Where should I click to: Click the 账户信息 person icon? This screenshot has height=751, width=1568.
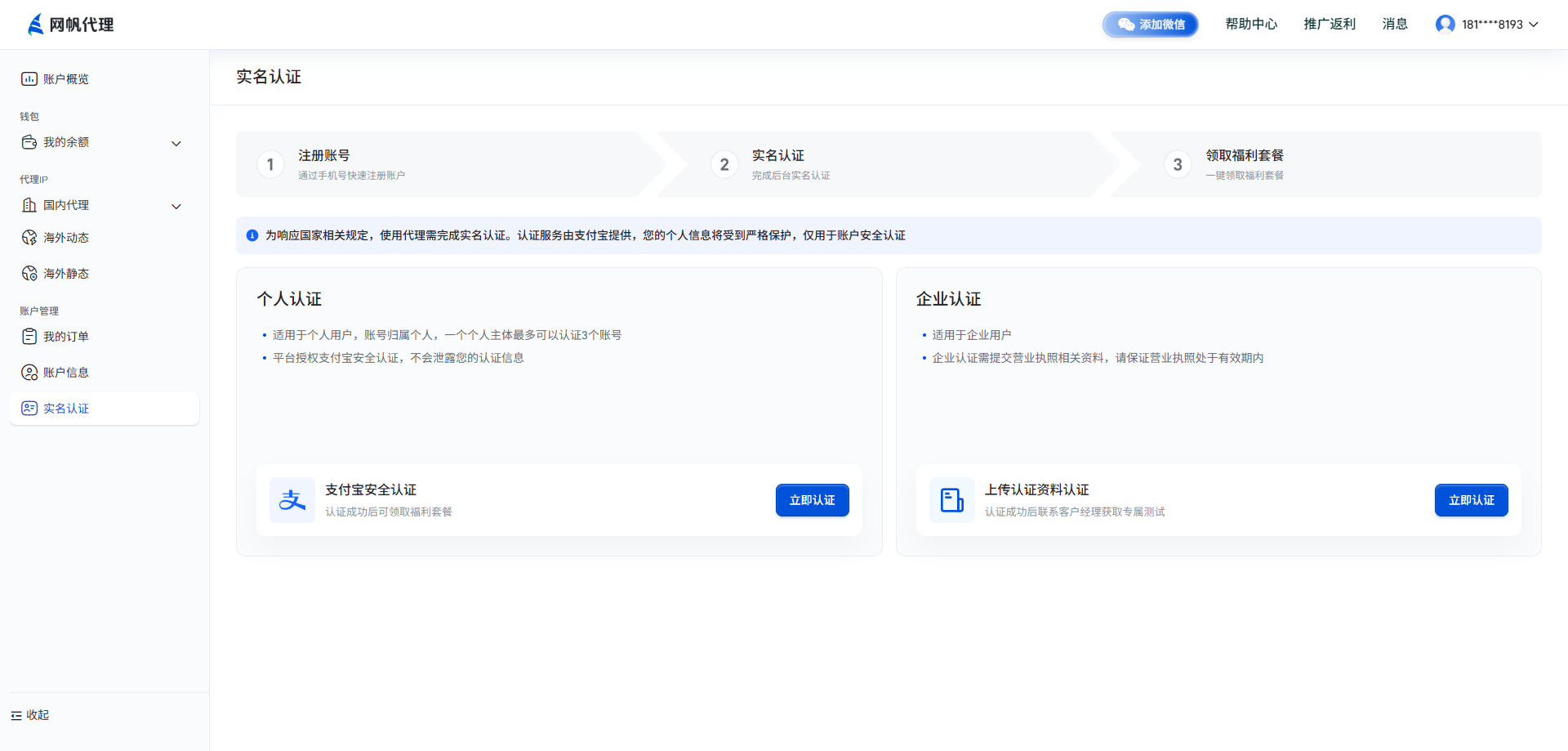[x=29, y=373]
